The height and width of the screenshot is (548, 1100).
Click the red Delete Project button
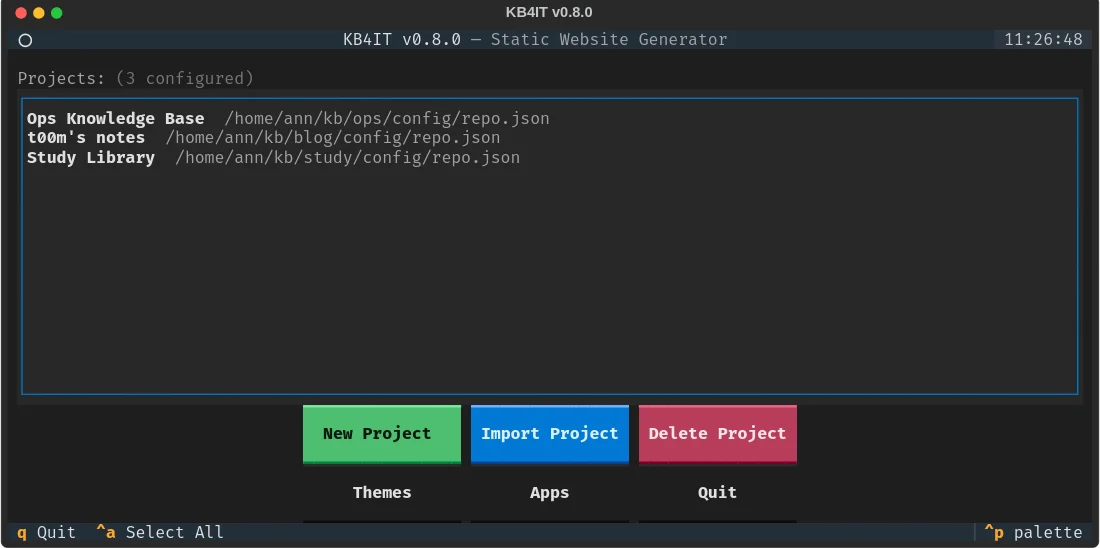click(x=718, y=434)
